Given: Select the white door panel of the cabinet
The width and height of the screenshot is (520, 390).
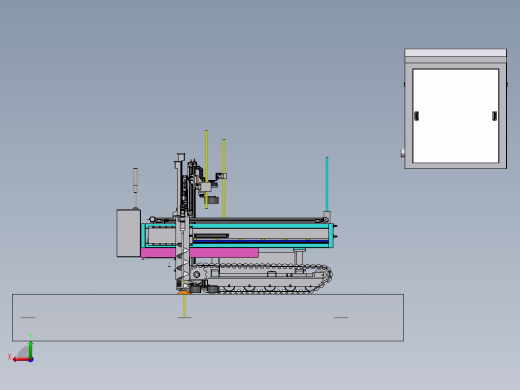Looking at the screenshot, I should [x=455, y=116].
